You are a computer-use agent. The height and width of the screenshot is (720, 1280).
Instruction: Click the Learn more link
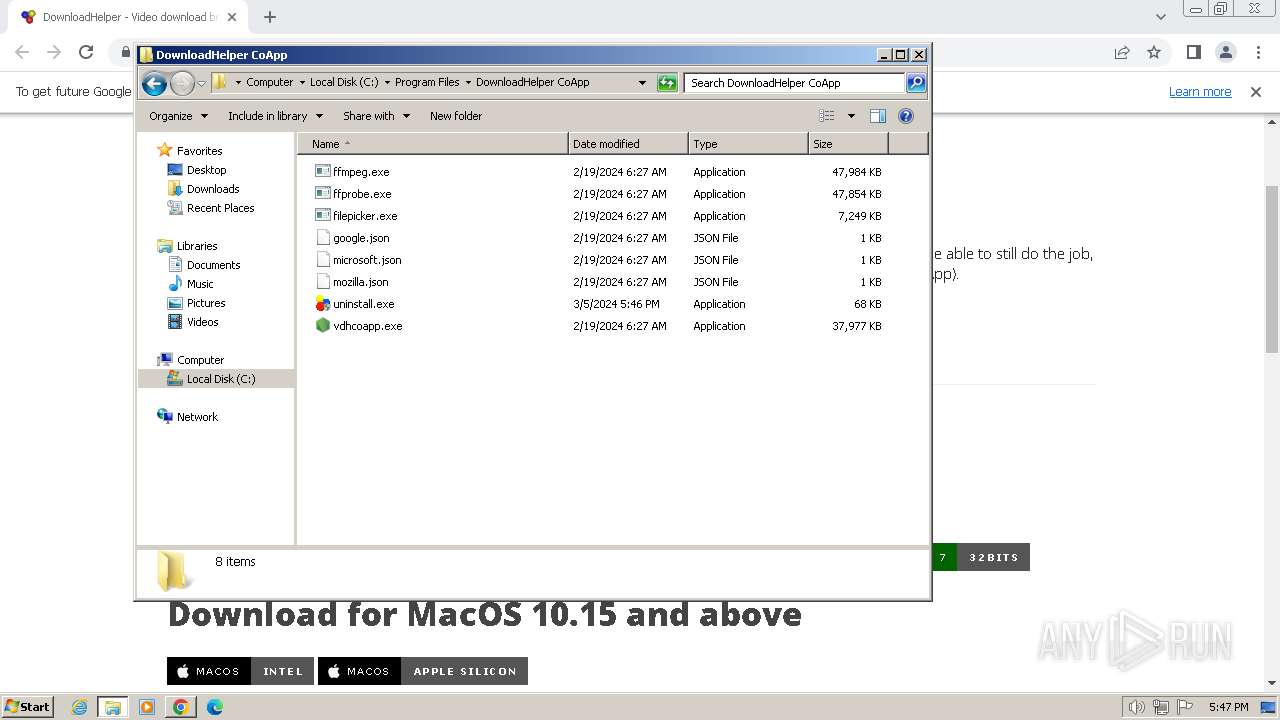(x=1200, y=92)
